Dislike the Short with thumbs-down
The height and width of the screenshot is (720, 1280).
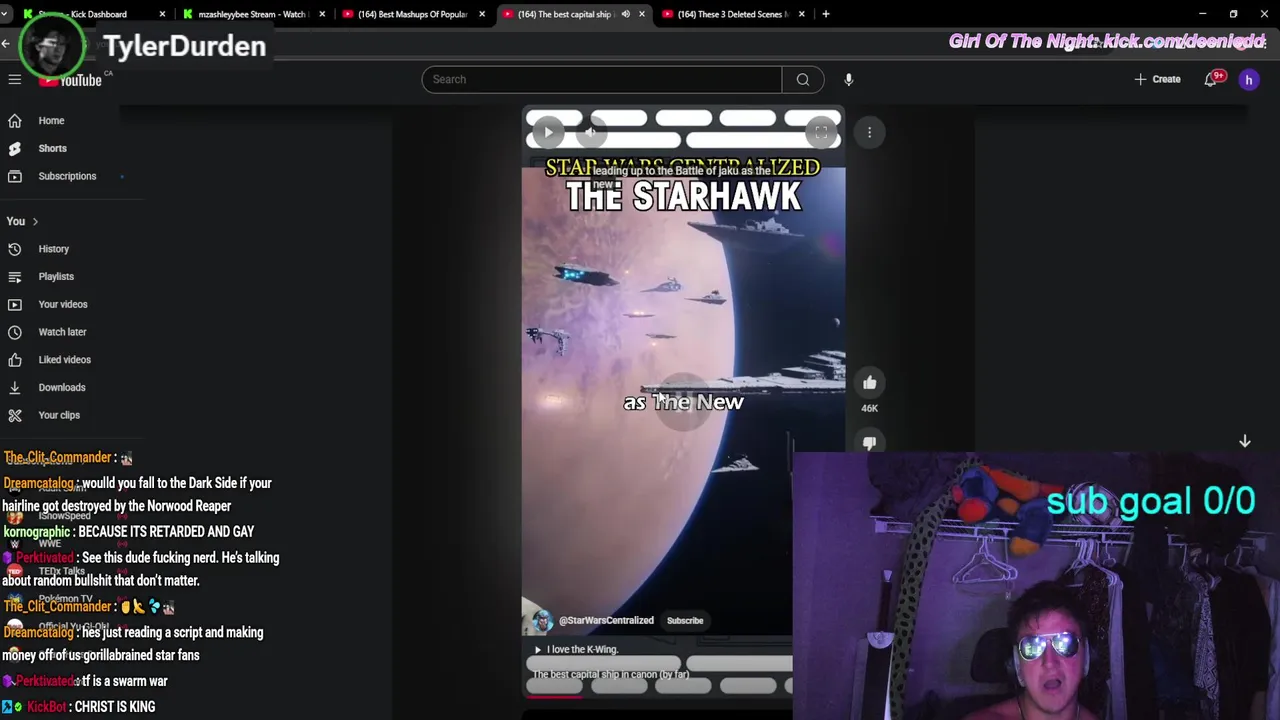point(869,442)
